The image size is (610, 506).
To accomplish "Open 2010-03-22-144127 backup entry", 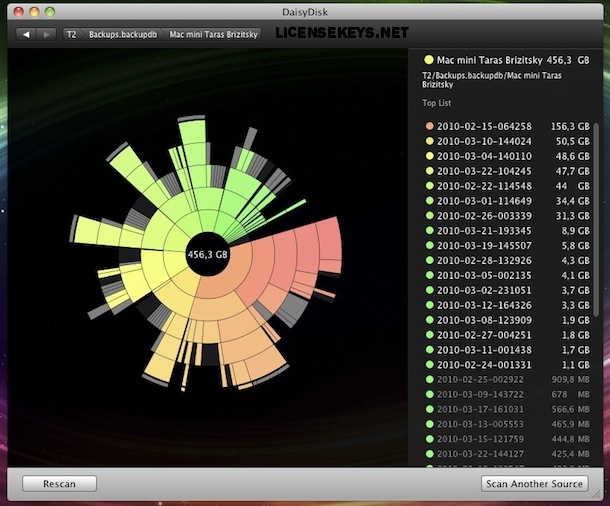I will pos(507,454).
